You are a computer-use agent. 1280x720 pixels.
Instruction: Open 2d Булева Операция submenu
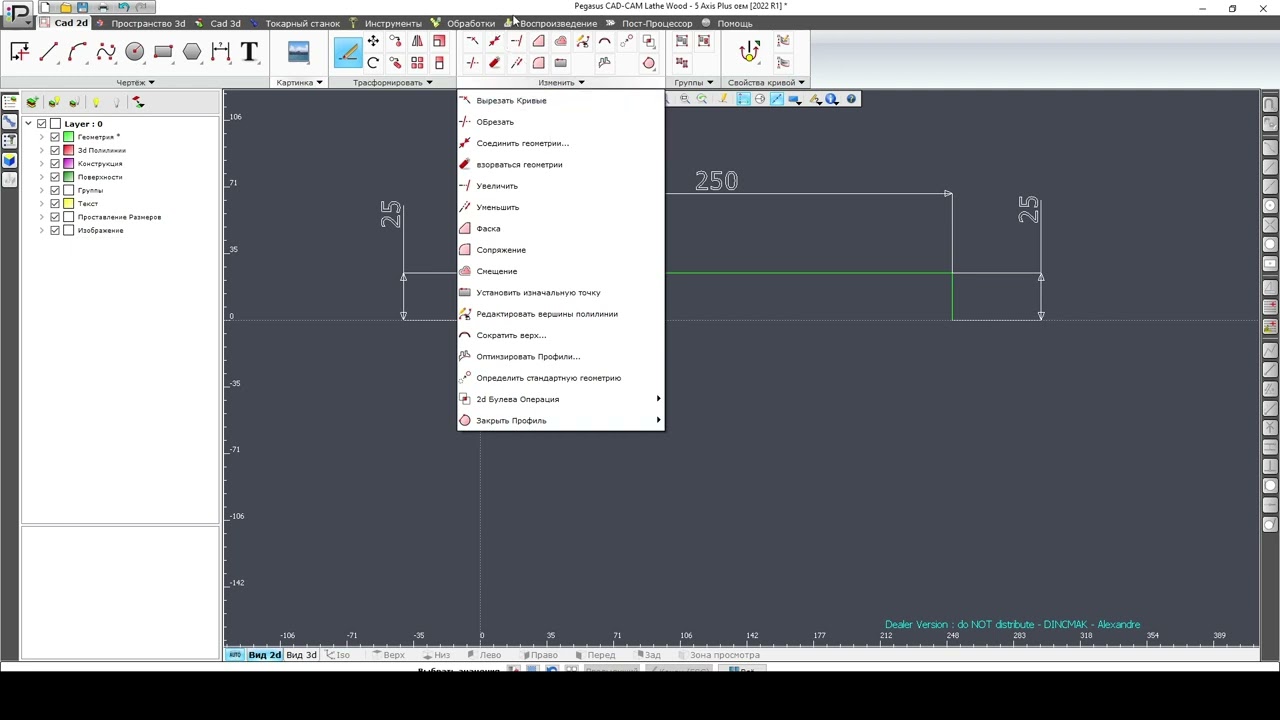coord(561,399)
